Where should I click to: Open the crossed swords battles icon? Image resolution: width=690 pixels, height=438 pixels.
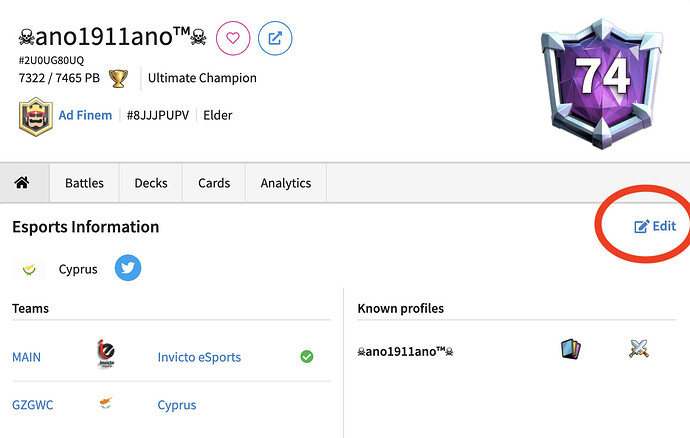pyautogui.click(x=639, y=349)
